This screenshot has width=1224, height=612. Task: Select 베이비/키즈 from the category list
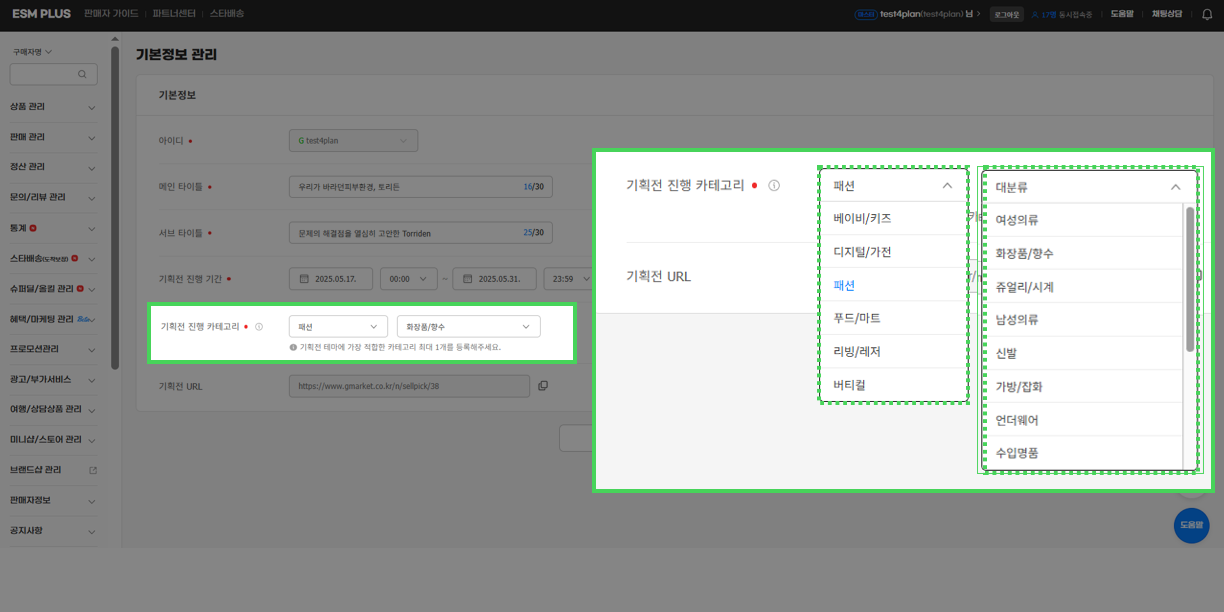[x=893, y=218]
